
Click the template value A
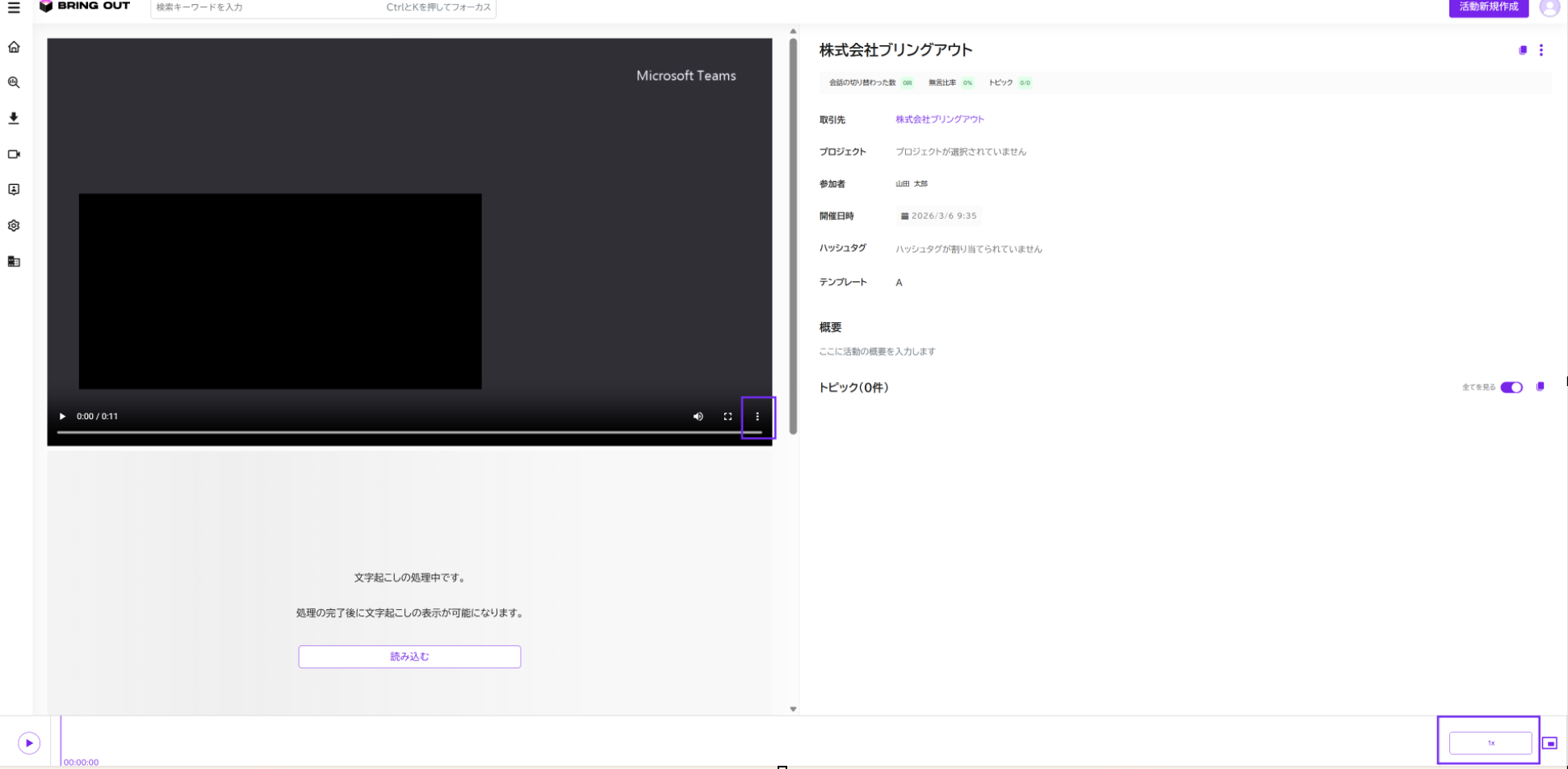899,283
